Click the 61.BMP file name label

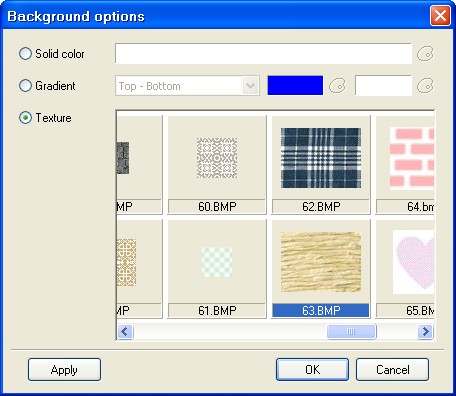tap(217, 311)
